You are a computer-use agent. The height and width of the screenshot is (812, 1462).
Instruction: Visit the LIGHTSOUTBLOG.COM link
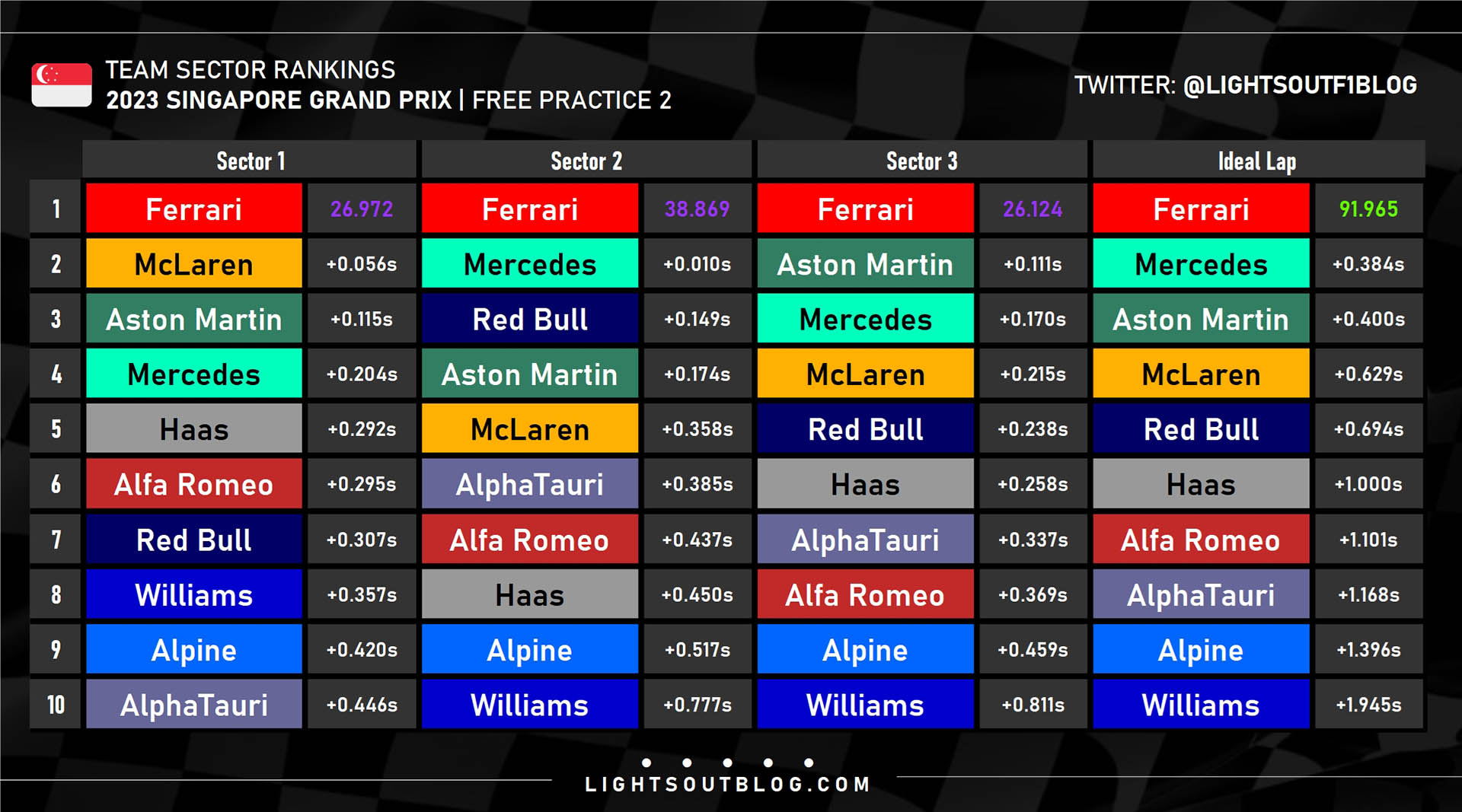(x=727, y=785)
